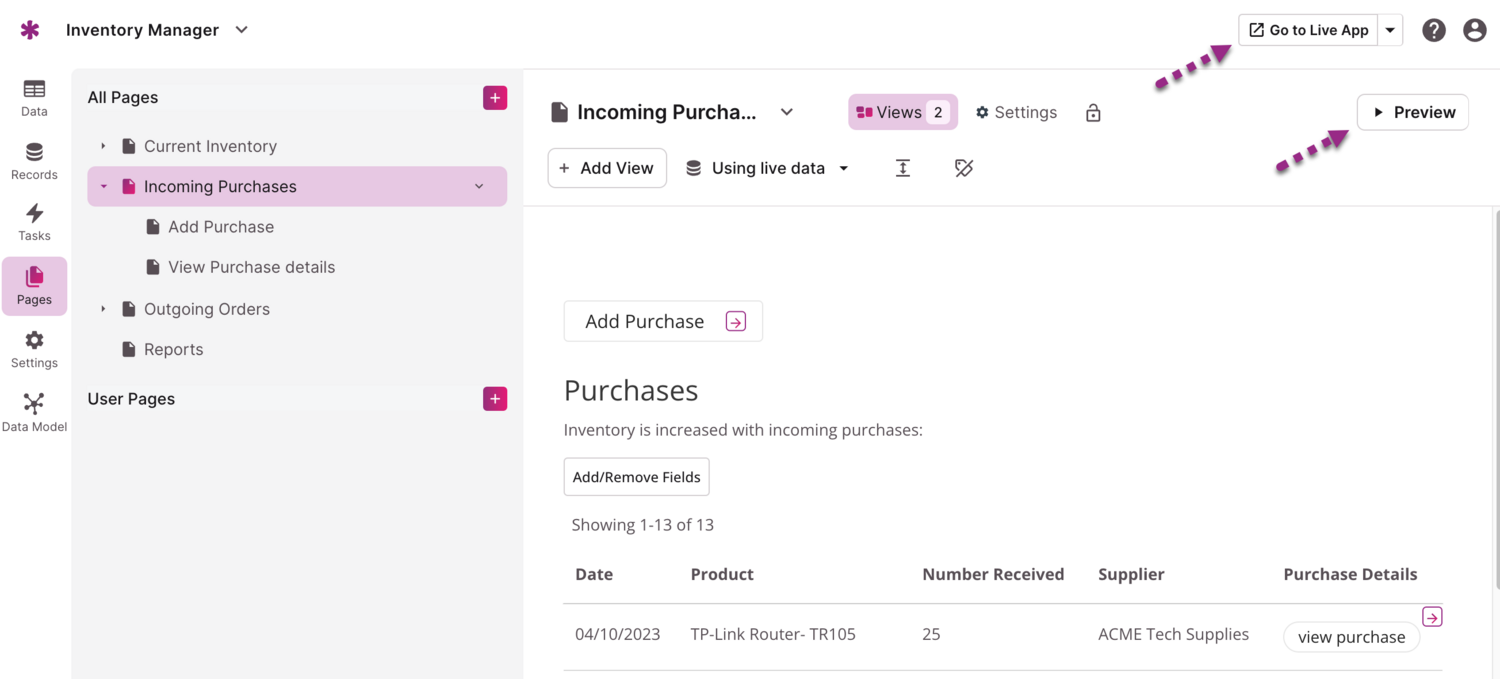The width and height of the screenshot is (1500, 679).
Task: Open the Records section
Action: tap(34, 161)
